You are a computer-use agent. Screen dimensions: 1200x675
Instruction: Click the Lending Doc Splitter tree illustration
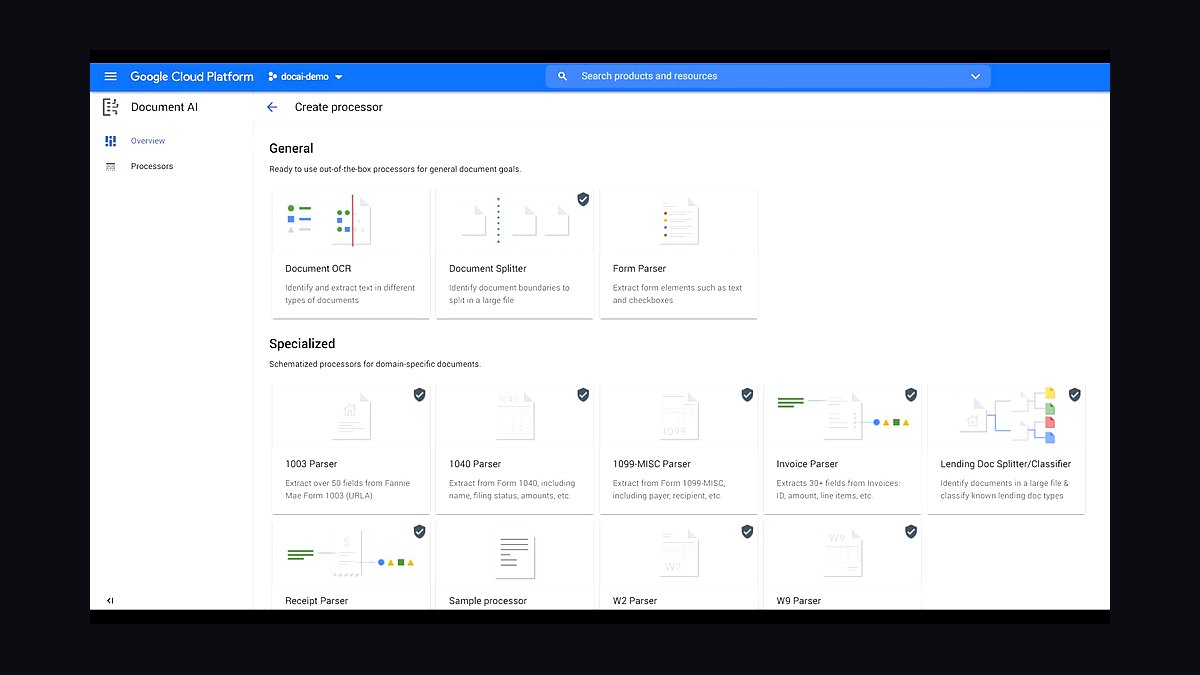(x=1007, y=416)
